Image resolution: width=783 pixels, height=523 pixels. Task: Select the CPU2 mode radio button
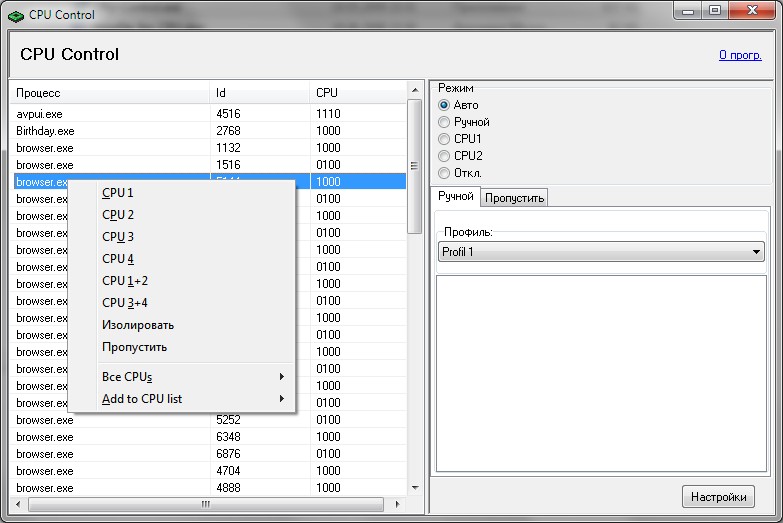tap(443, 156)
